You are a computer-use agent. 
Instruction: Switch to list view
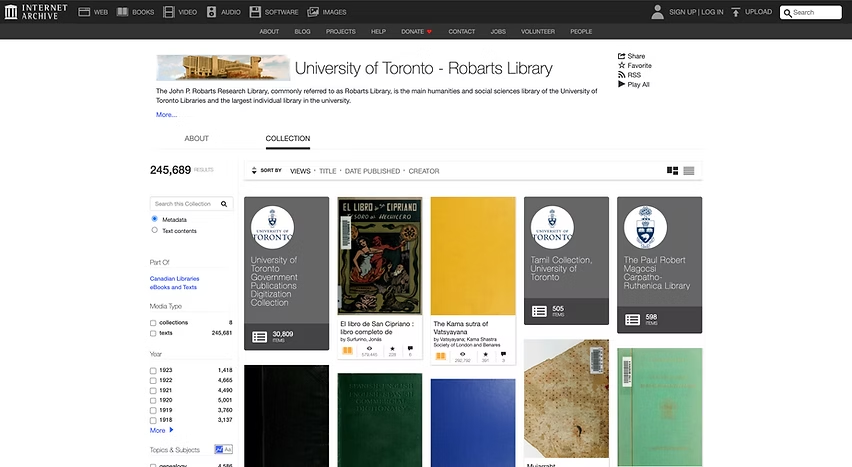pyautogui.click(x=689, y=171)
